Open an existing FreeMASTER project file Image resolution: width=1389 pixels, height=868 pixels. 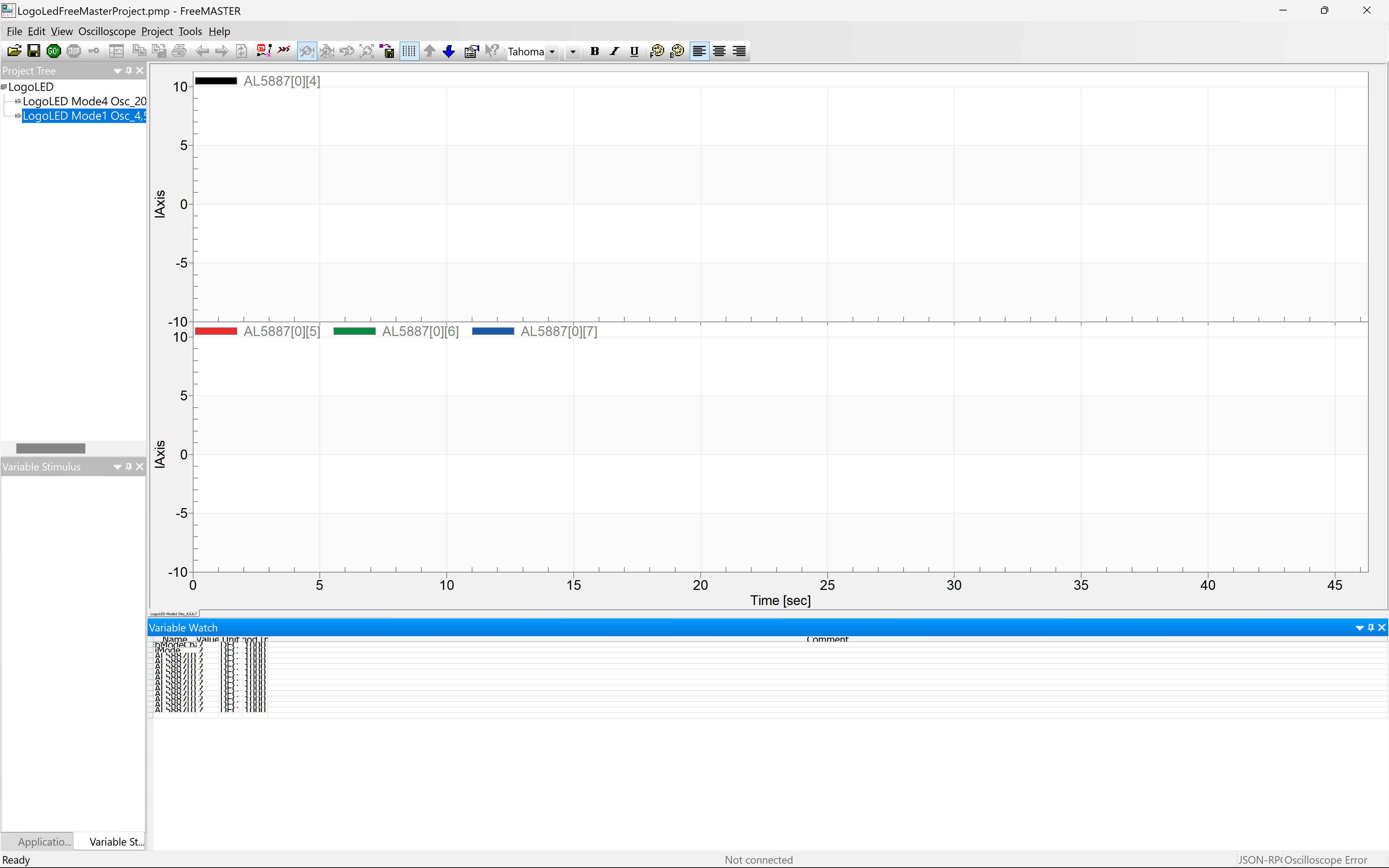14,51
